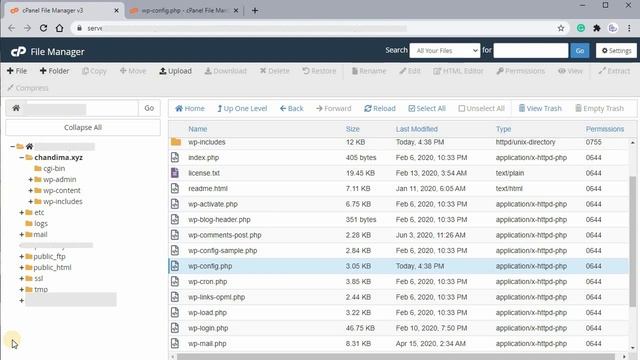Viewport: 640px width, 360px height.
Task: Click the Edit toolbar button
Action: click(x=410, y=71)
